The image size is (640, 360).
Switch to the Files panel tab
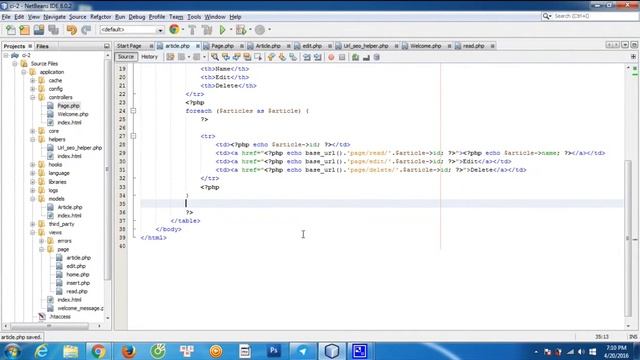(42, 46)
